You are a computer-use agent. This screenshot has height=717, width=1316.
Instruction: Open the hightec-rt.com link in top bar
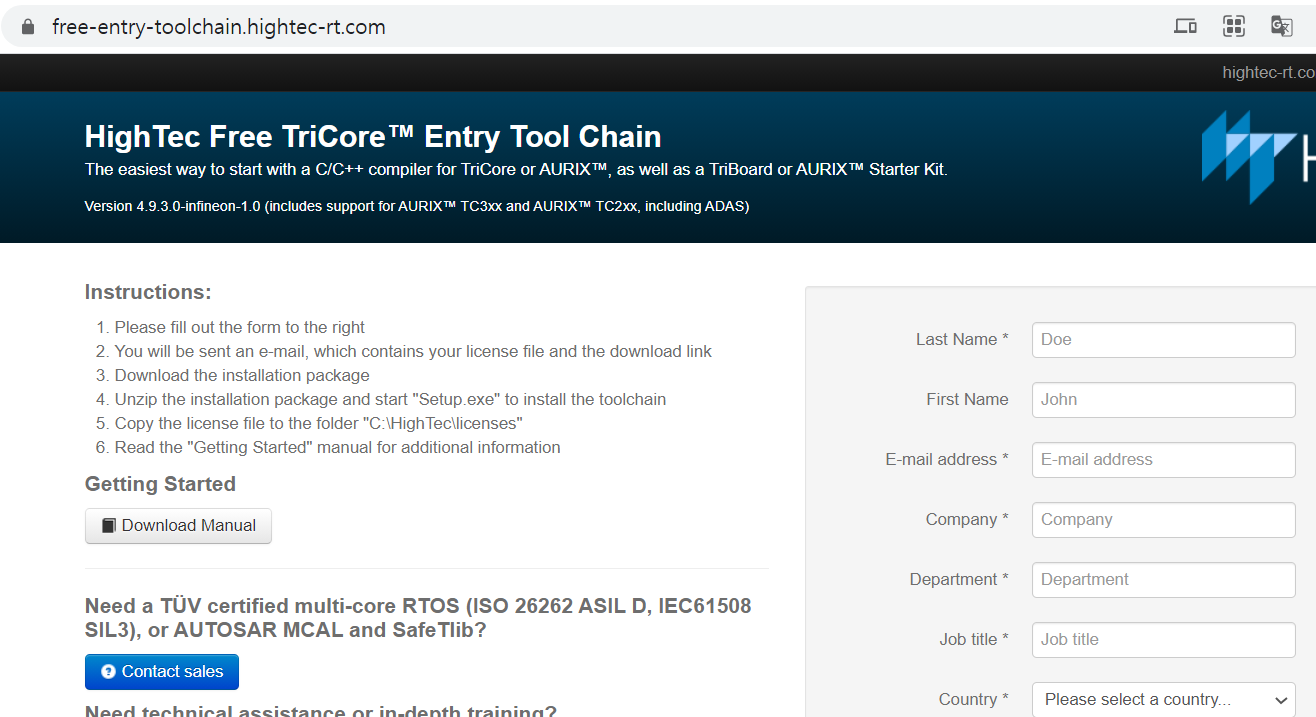1268,73
